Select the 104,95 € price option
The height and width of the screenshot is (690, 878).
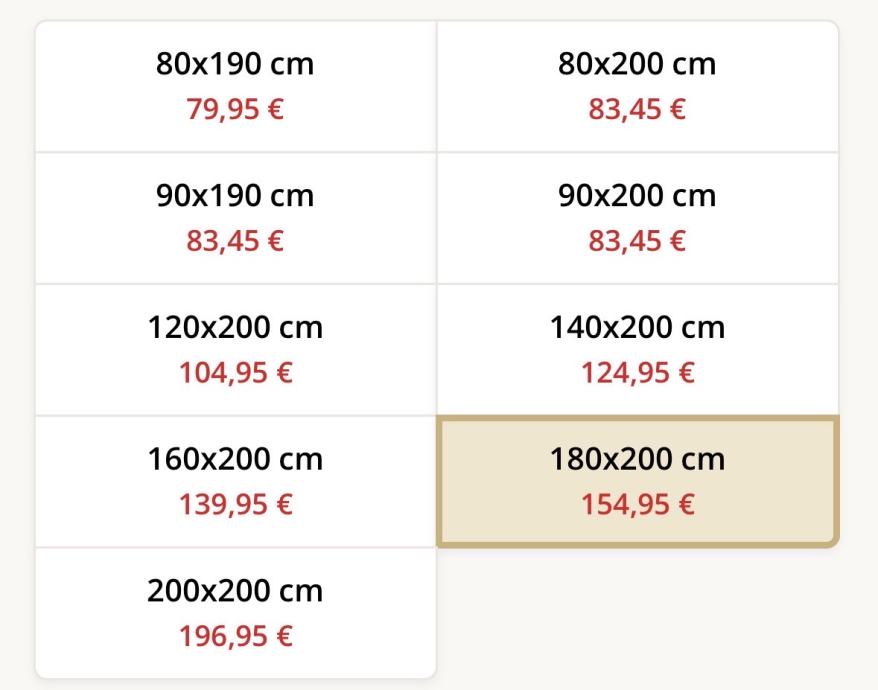[x=235, y=373]
